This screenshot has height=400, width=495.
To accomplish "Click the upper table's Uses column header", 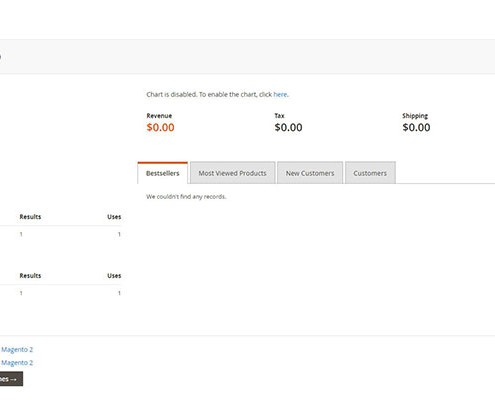I will coord(114,217).
